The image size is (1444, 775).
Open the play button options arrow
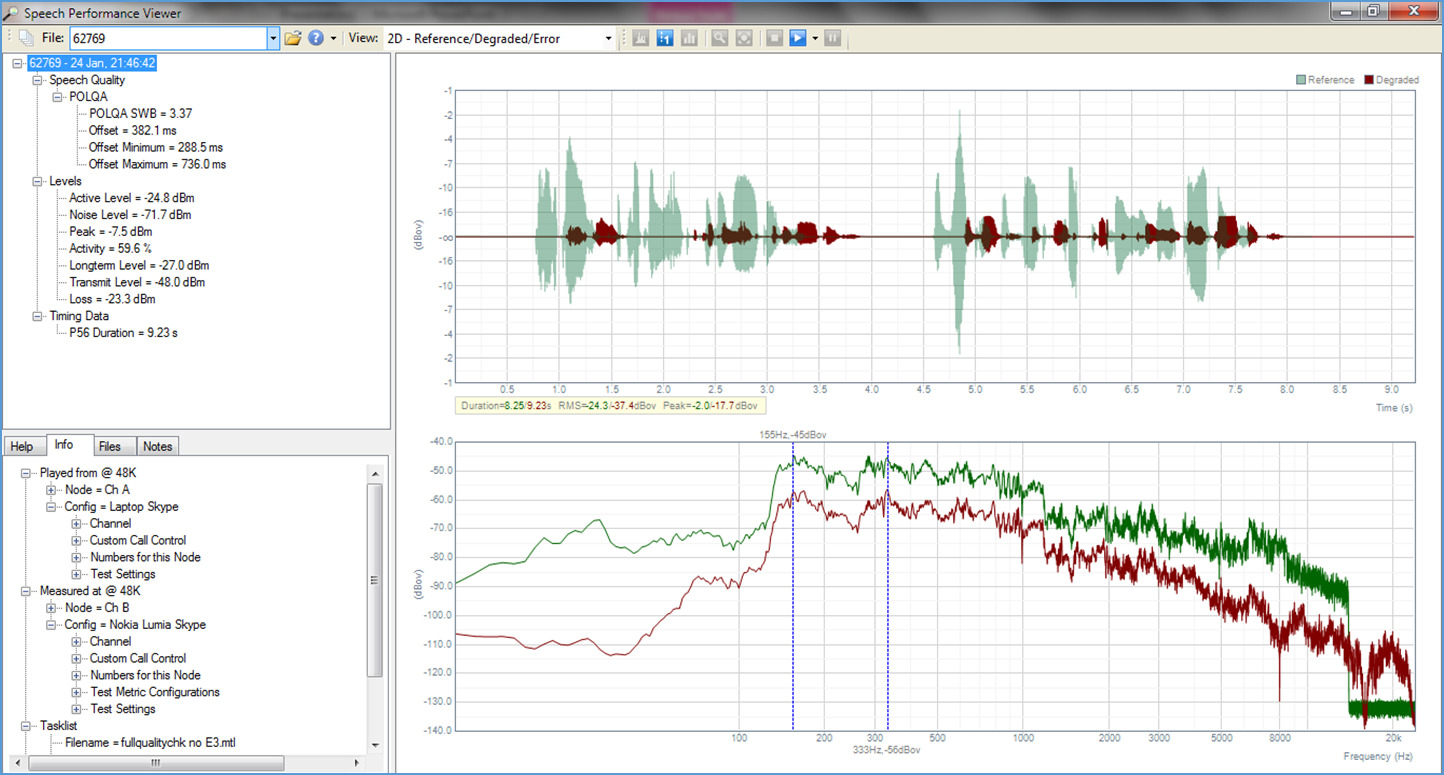point(815,38)
